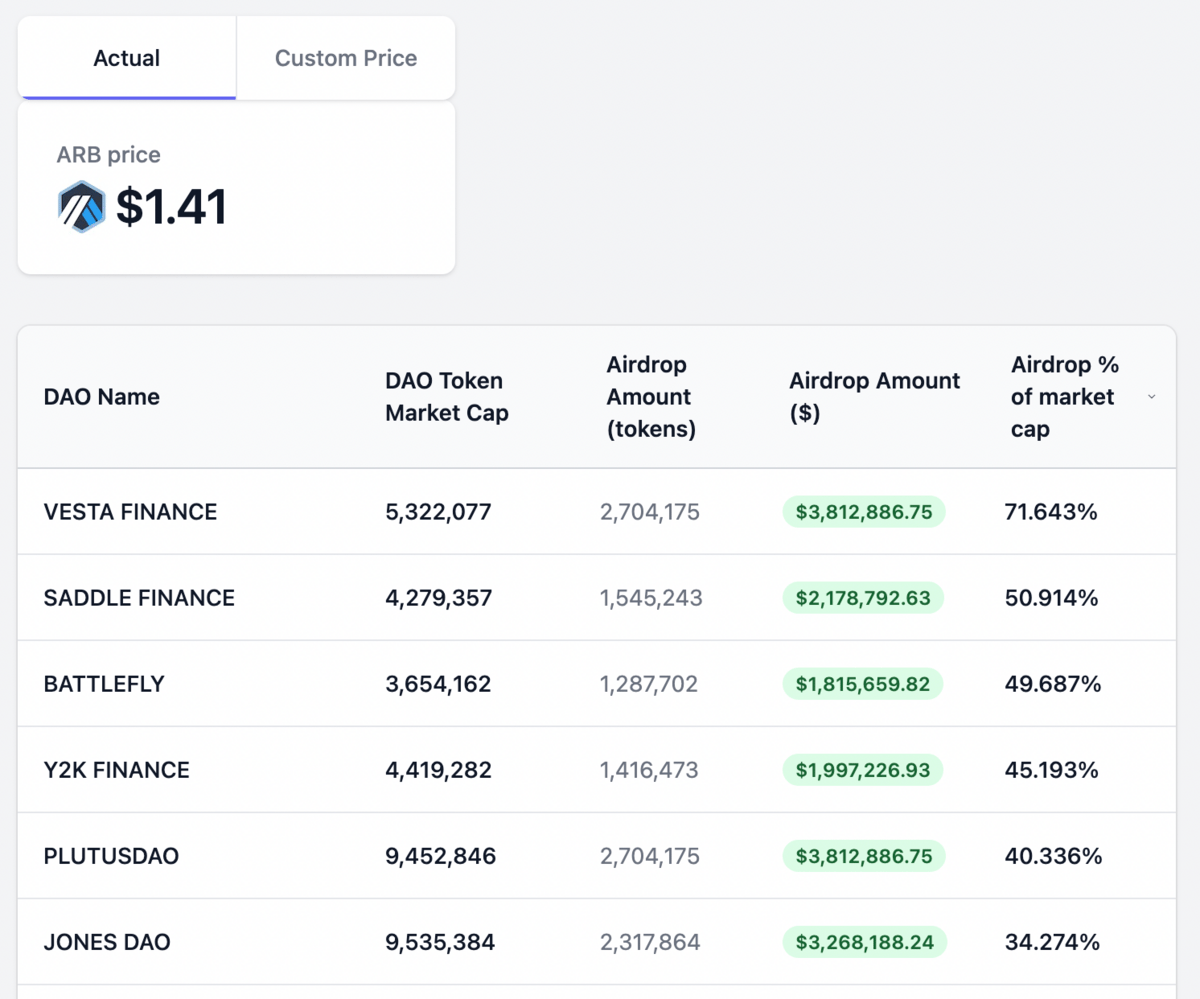This screenshot has height=999, width=1200.
Task: Click Y2K Finance market cap 4,419,282
Action: point(438,770)
